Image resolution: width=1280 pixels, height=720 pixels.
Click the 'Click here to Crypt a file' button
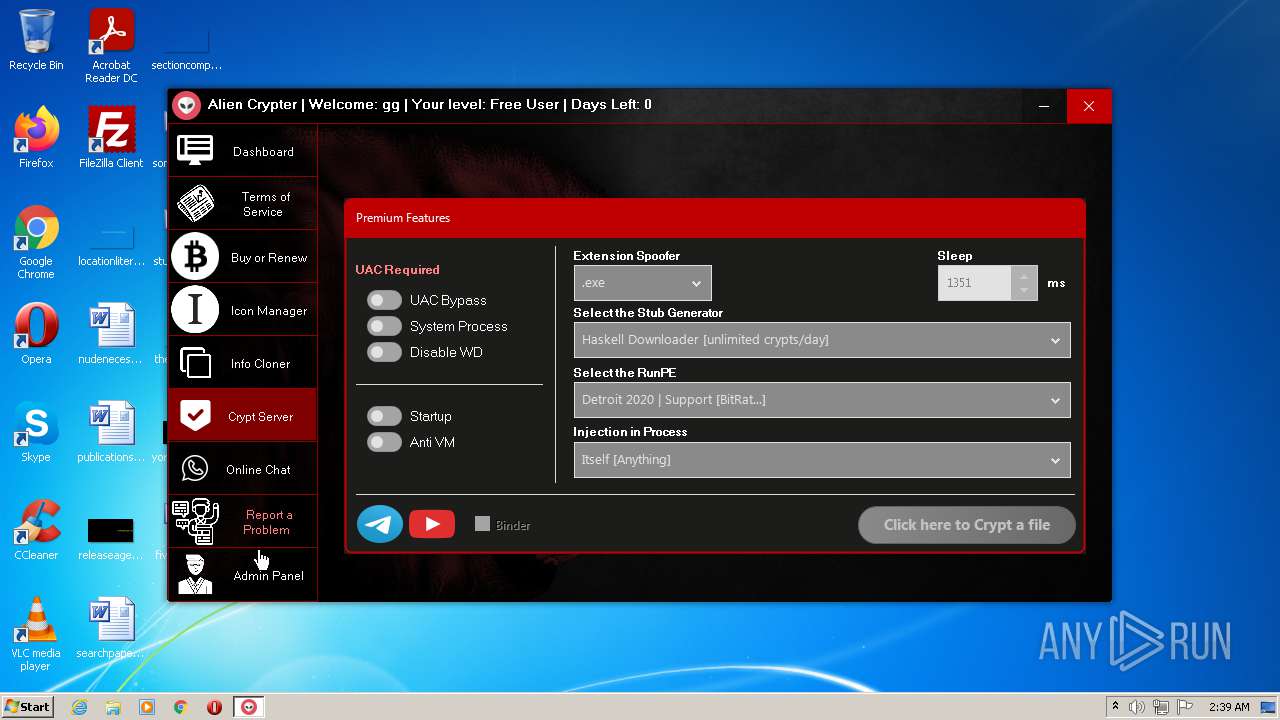[967, 525]
